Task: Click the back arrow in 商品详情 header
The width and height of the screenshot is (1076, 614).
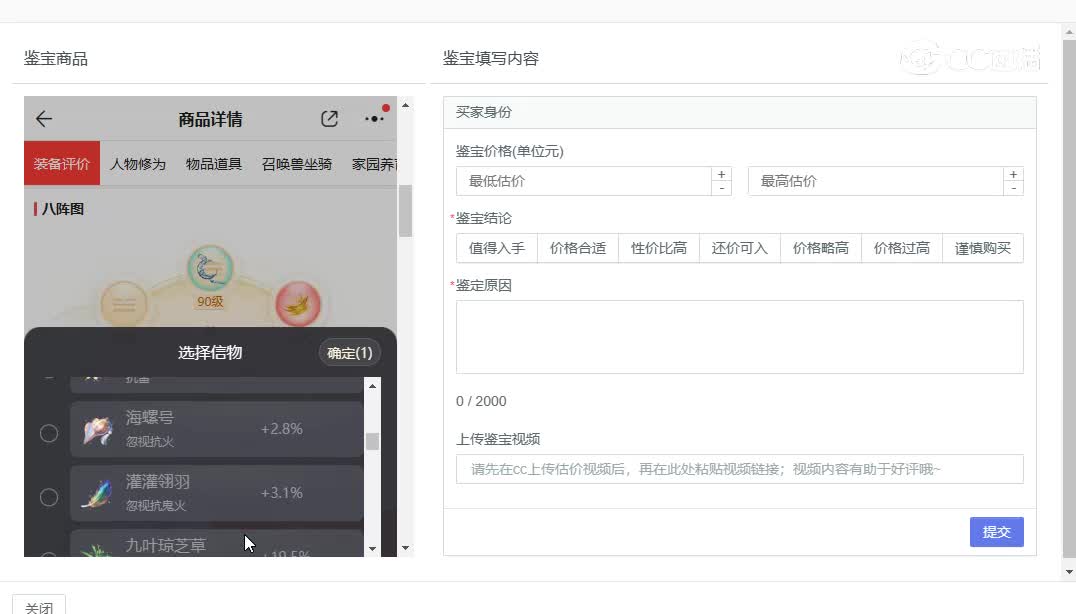Action: click(42, 118)
